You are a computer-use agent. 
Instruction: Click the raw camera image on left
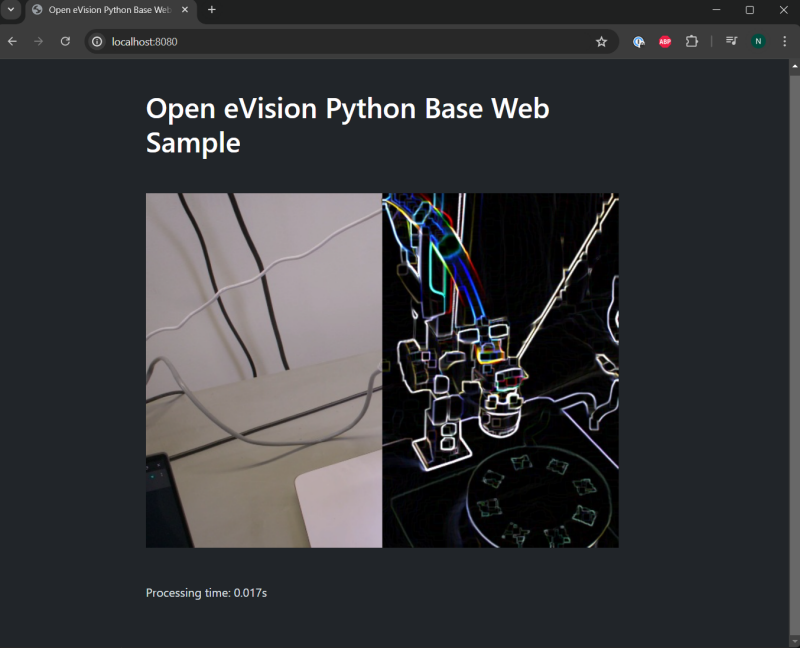[264, 370]
